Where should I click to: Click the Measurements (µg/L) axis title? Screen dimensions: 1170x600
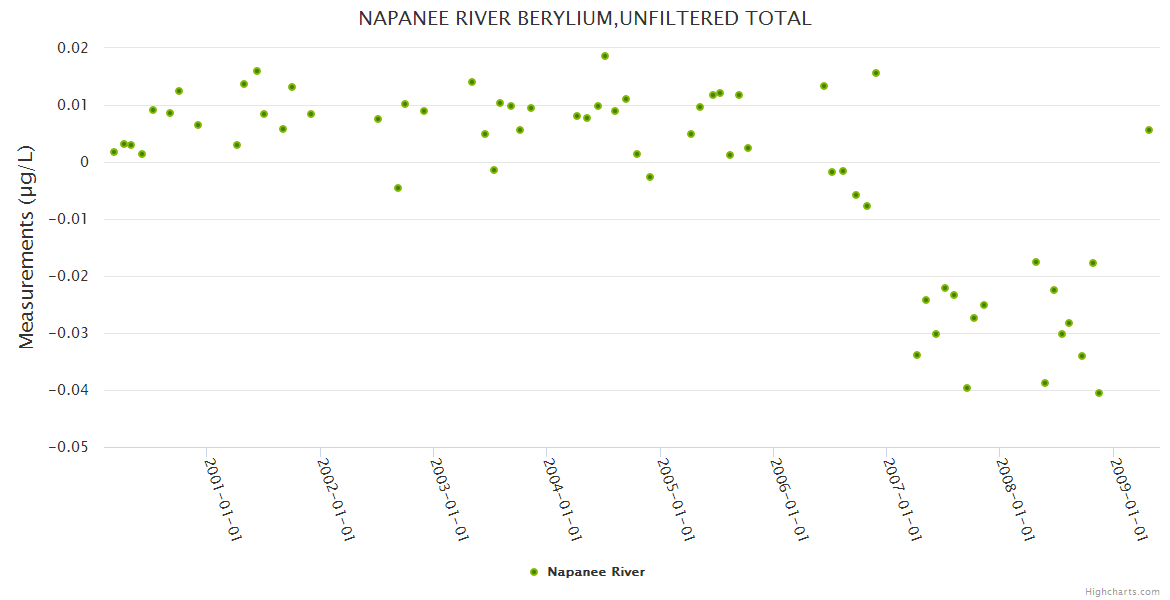click(x=27, y=248)
